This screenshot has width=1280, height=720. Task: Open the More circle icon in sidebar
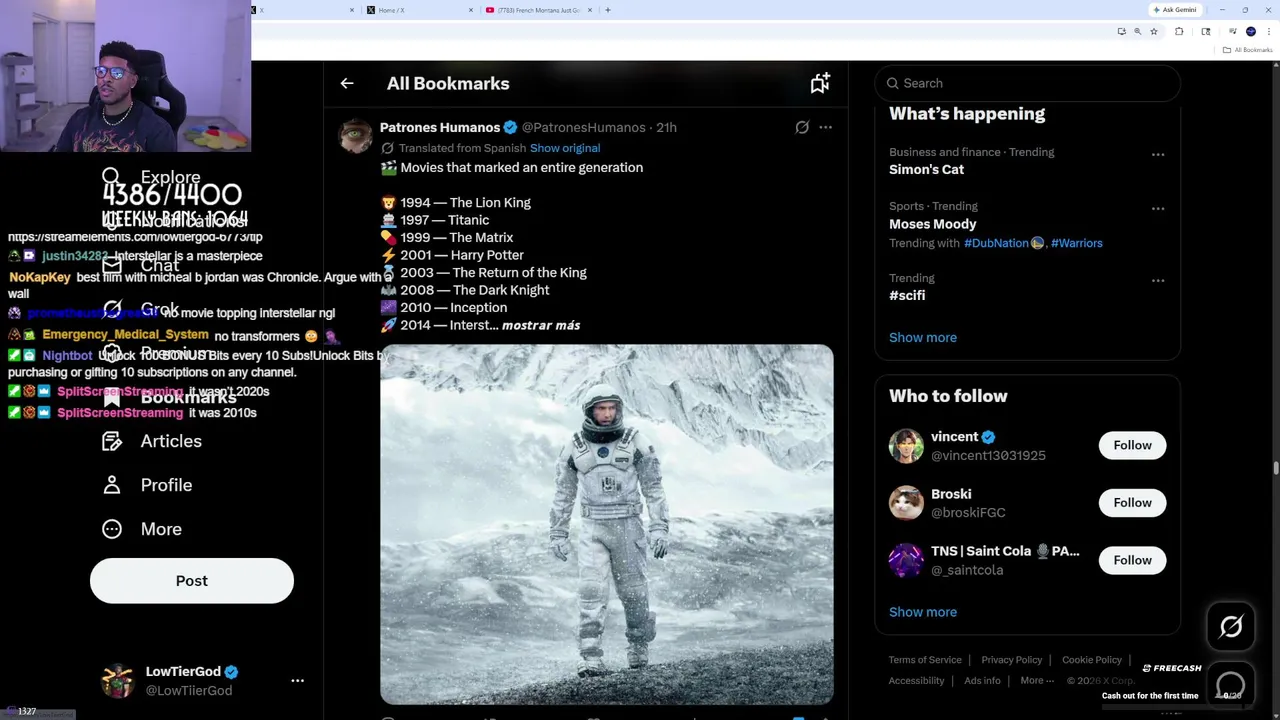click(x=112, y=529)
